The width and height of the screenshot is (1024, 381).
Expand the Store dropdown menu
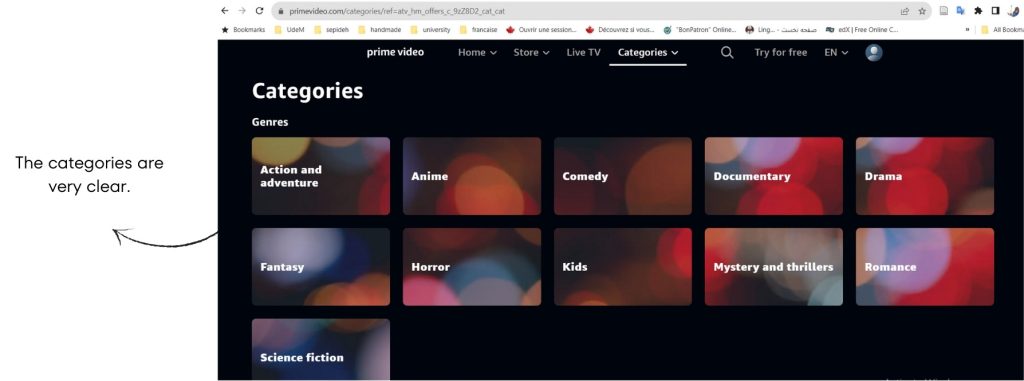[532, 52]
